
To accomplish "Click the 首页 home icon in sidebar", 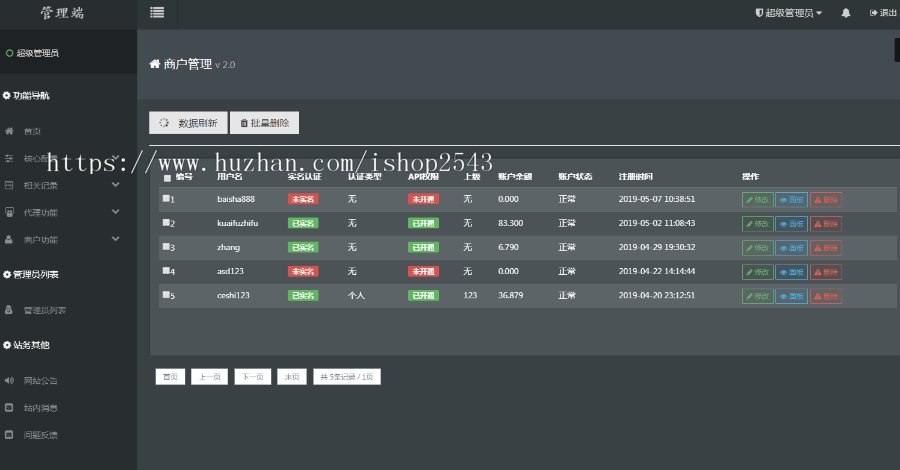I will pyautogui.click(x=10, y=131).
